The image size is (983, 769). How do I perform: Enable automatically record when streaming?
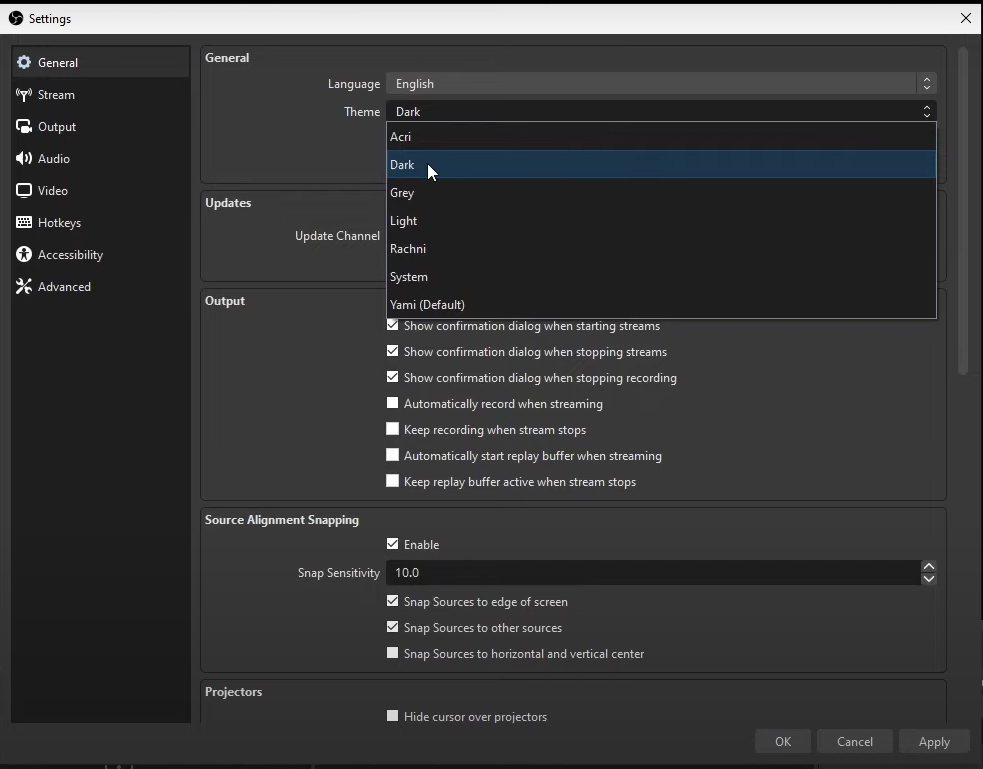click(392, 402)
